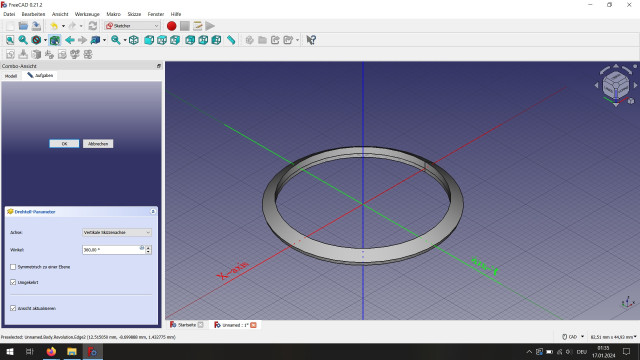640x360 pixels.
Task: Fit selection in view with magnifier icon
Action: coord(23,40)
